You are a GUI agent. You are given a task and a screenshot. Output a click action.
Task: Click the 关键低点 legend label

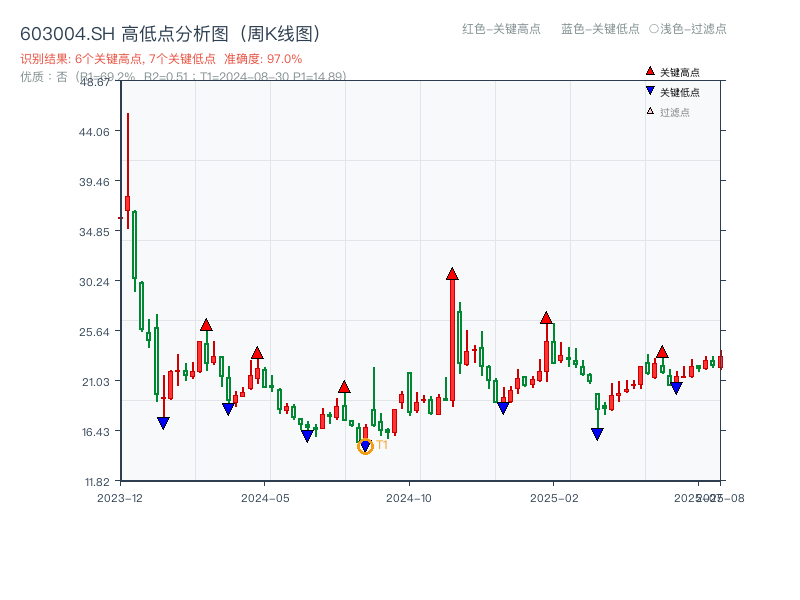point(680,92)
